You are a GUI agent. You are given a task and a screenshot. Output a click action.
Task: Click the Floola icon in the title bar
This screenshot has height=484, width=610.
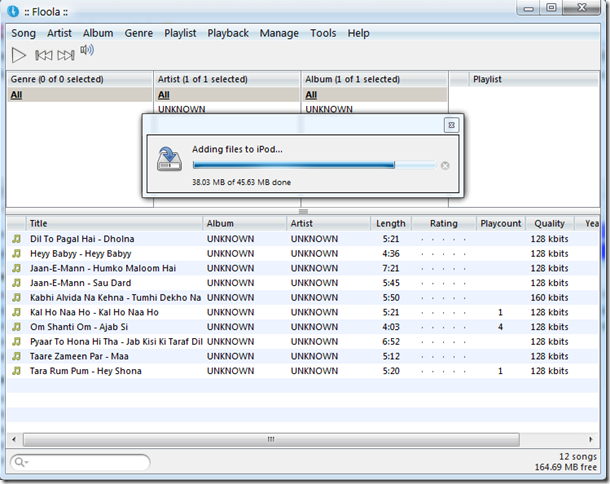click(13, 11)
